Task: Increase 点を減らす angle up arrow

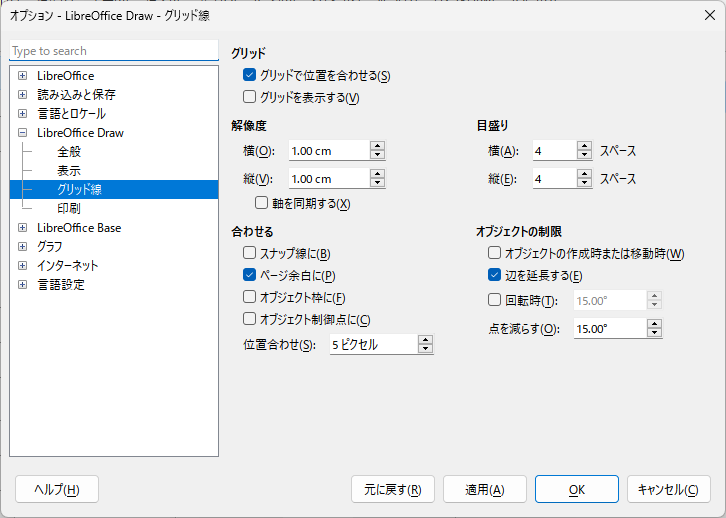Action: 654,324
